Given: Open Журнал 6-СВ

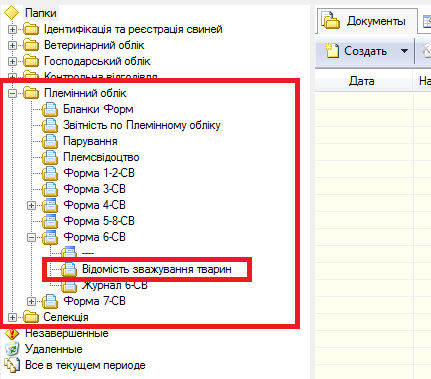Looking at the screenshot, I should [x=115, y=285].
